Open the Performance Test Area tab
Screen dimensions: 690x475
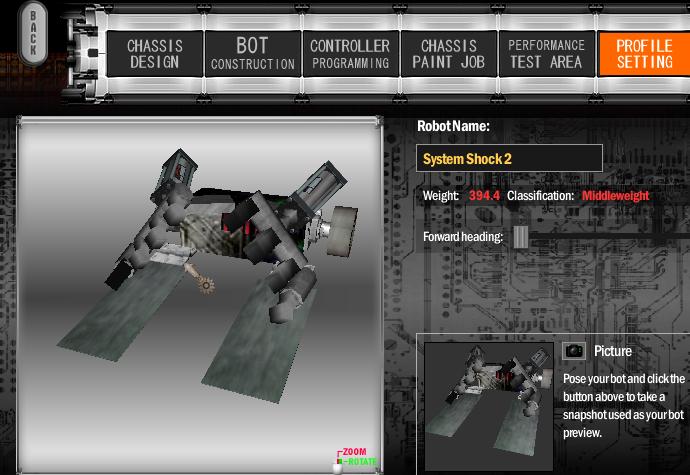click(x=547, y=54)
